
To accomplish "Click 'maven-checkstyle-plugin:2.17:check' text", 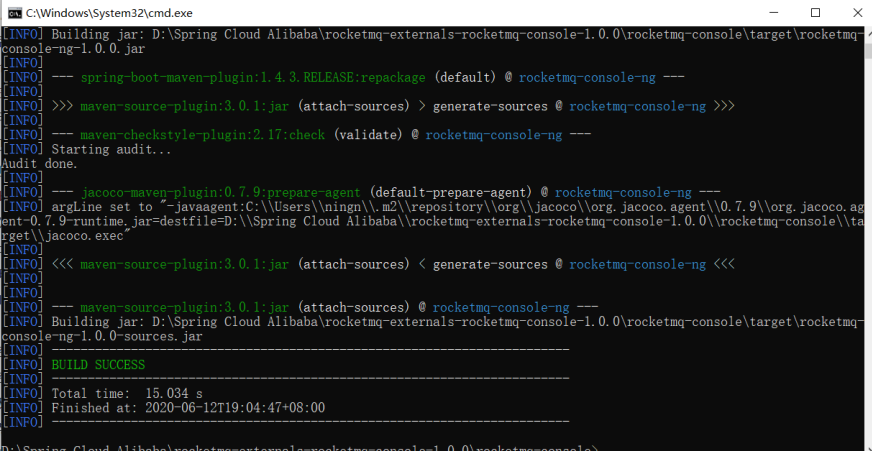I will tap(202, 135).
